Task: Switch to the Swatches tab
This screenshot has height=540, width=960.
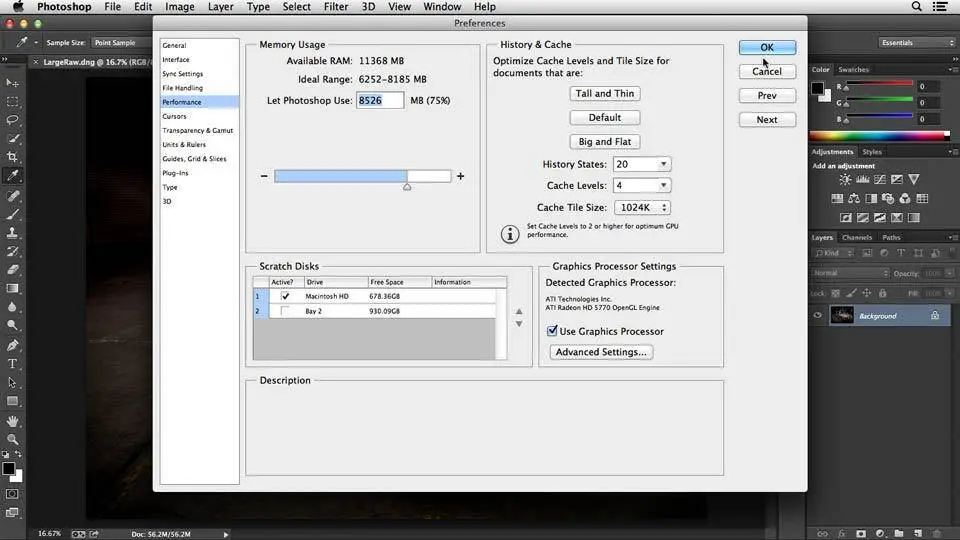Action: click(853, 70)
